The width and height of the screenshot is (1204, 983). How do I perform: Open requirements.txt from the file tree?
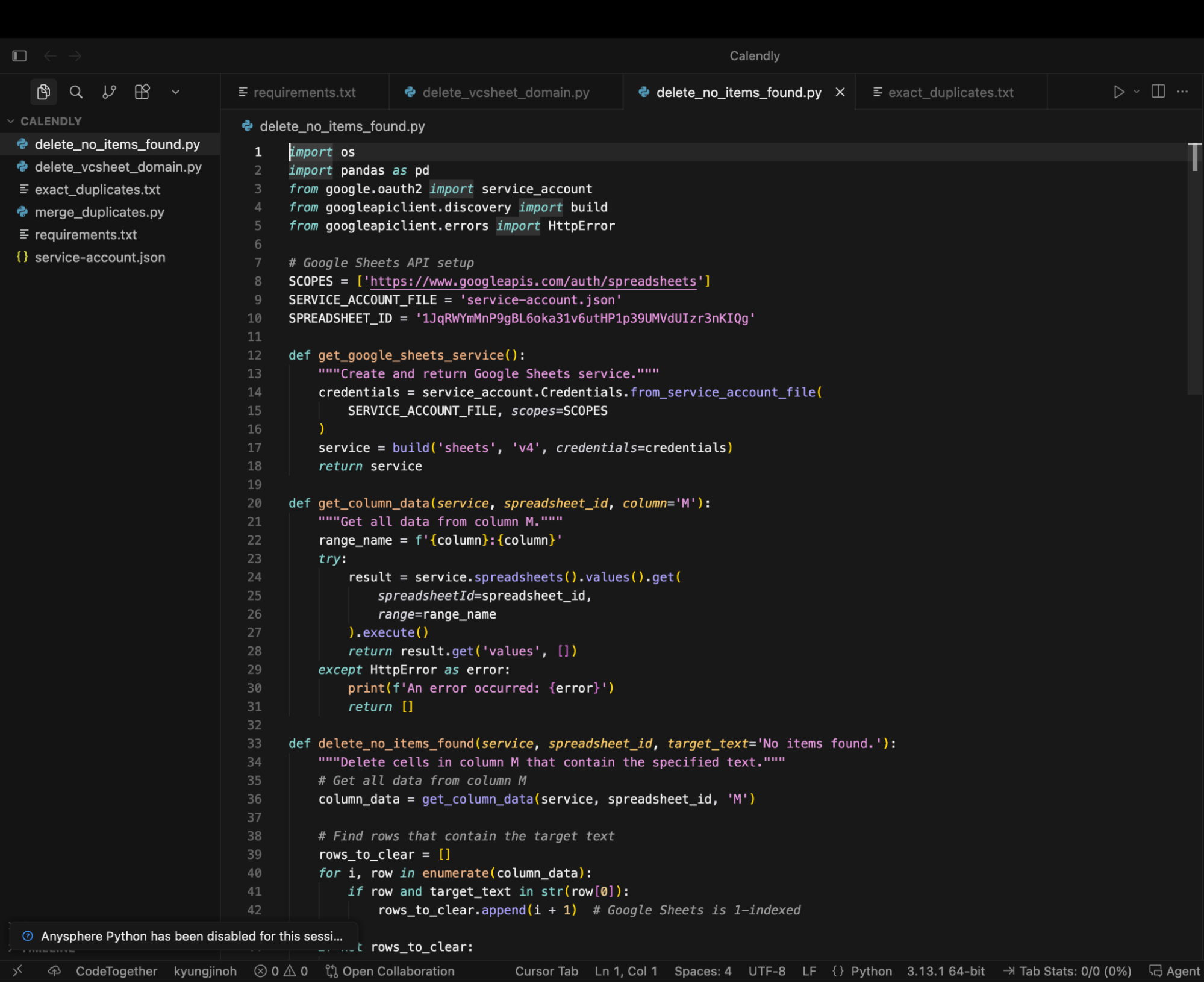[110, 235]
